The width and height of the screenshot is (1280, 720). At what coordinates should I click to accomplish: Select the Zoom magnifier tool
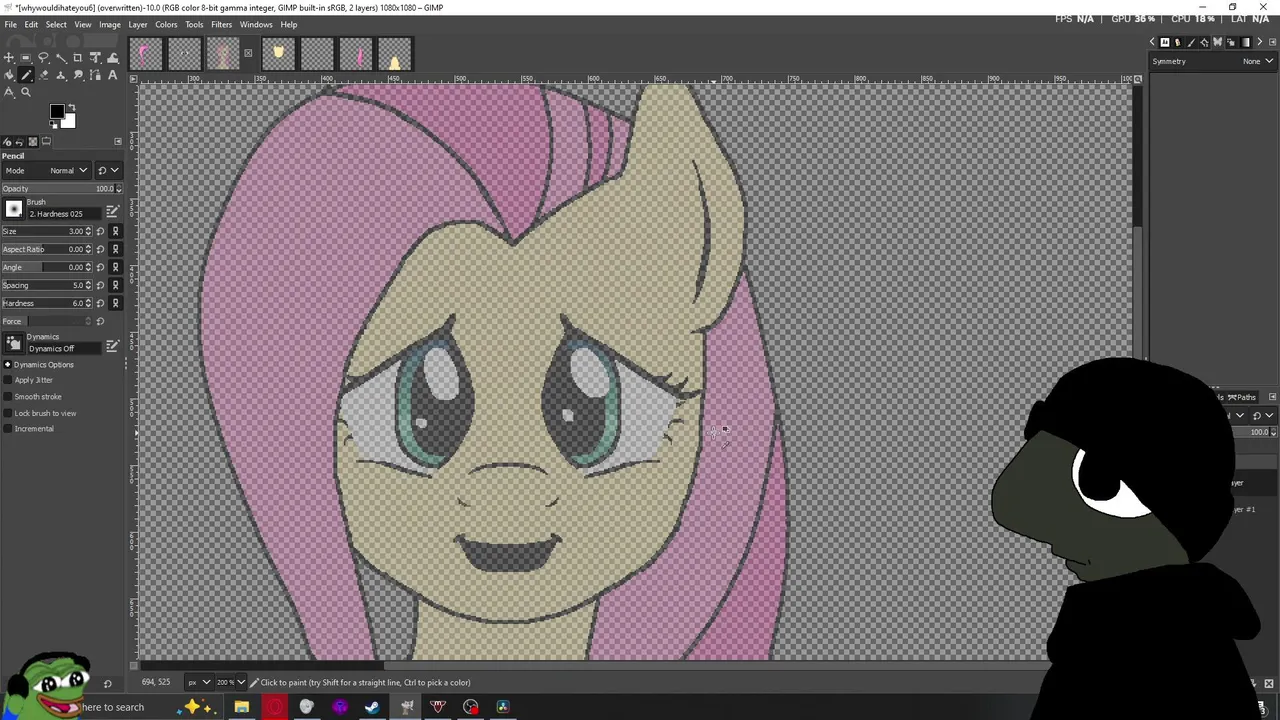26,92
